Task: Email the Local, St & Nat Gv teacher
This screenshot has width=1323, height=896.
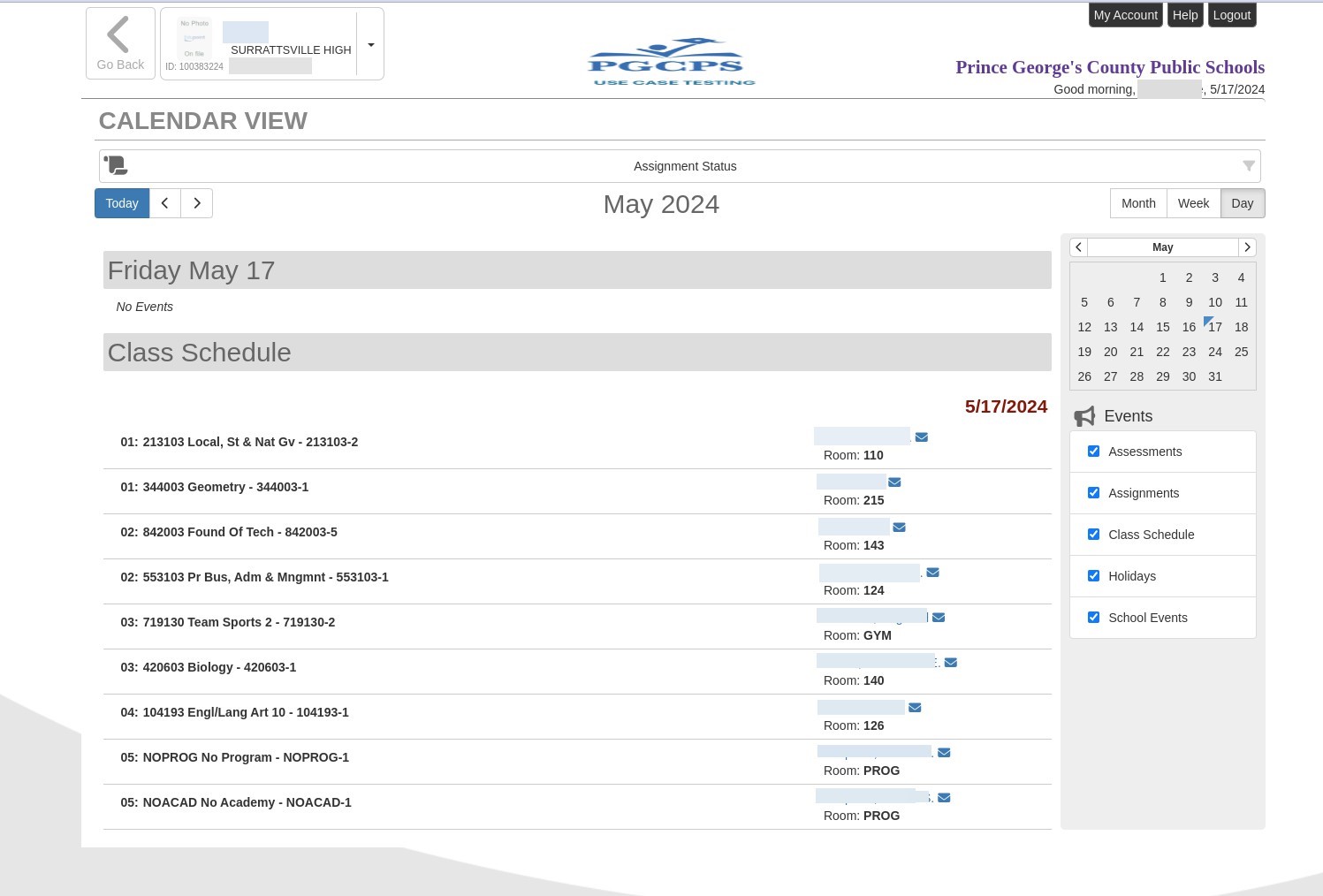Action: (921, 437)
